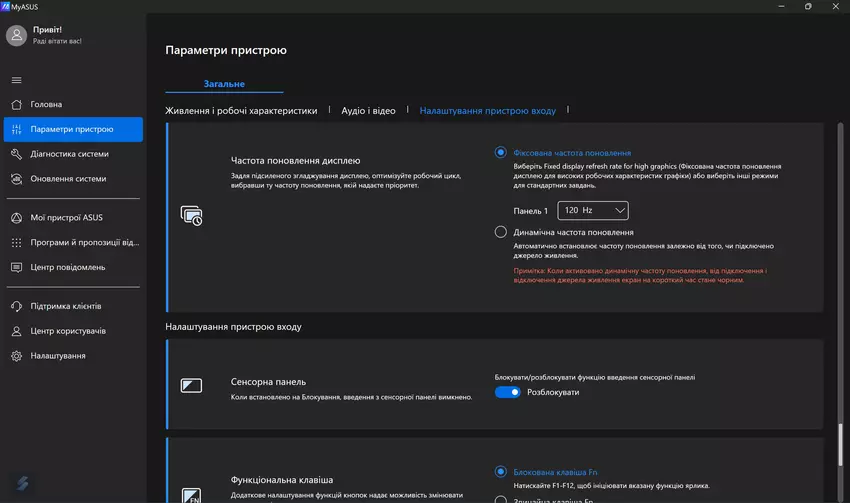This screenshot has width=850, height=503.
Task: Open Налаштування gear in sidebar
Action: [17, 356]
